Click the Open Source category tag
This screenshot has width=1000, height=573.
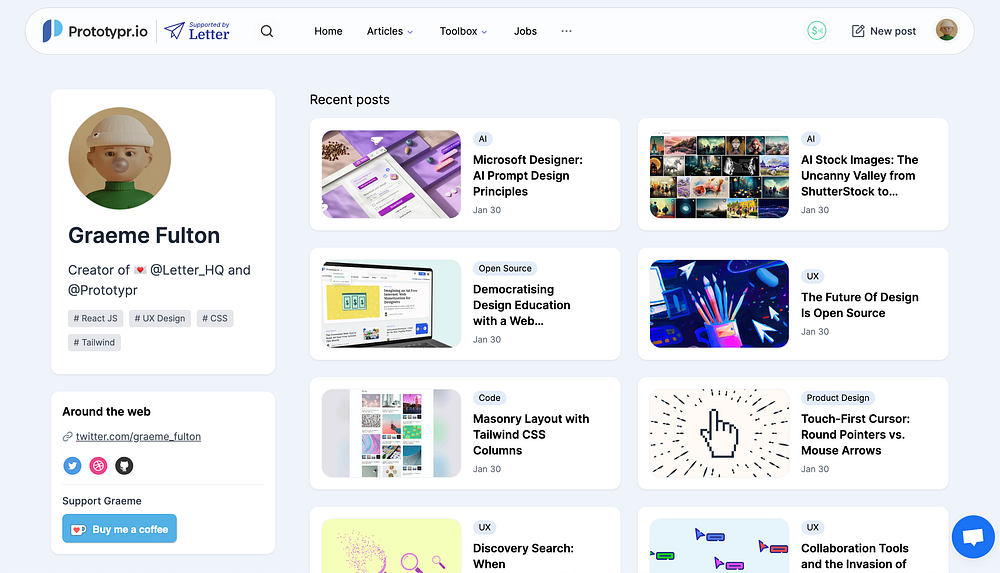(x=505, y=269)
